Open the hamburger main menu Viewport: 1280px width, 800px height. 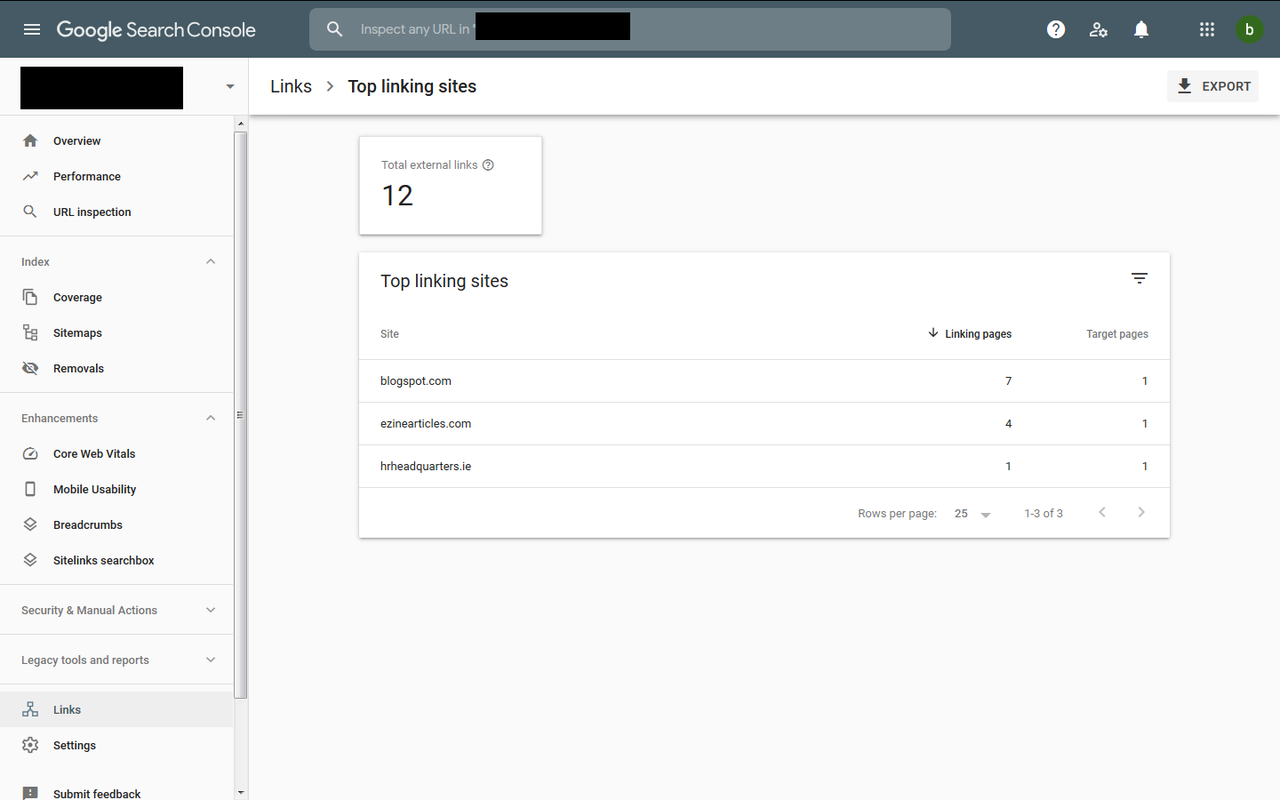tap(32, 30)
